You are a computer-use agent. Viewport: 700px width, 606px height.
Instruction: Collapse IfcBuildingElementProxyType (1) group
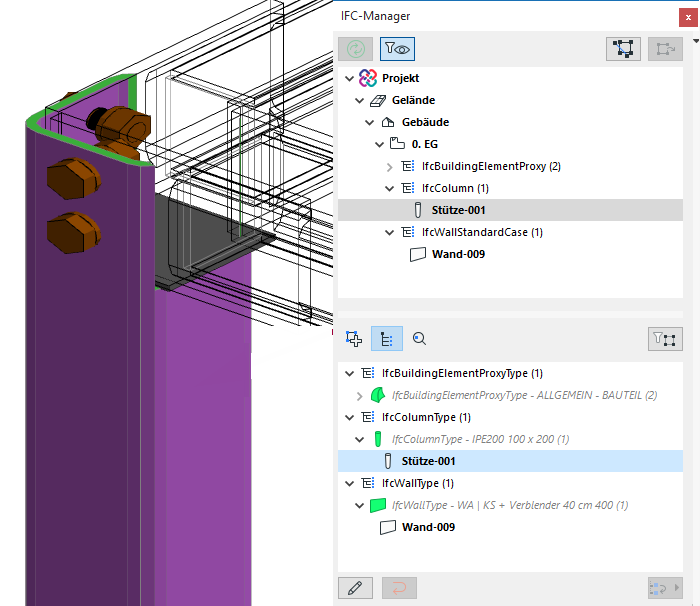(x=350, y=373)
